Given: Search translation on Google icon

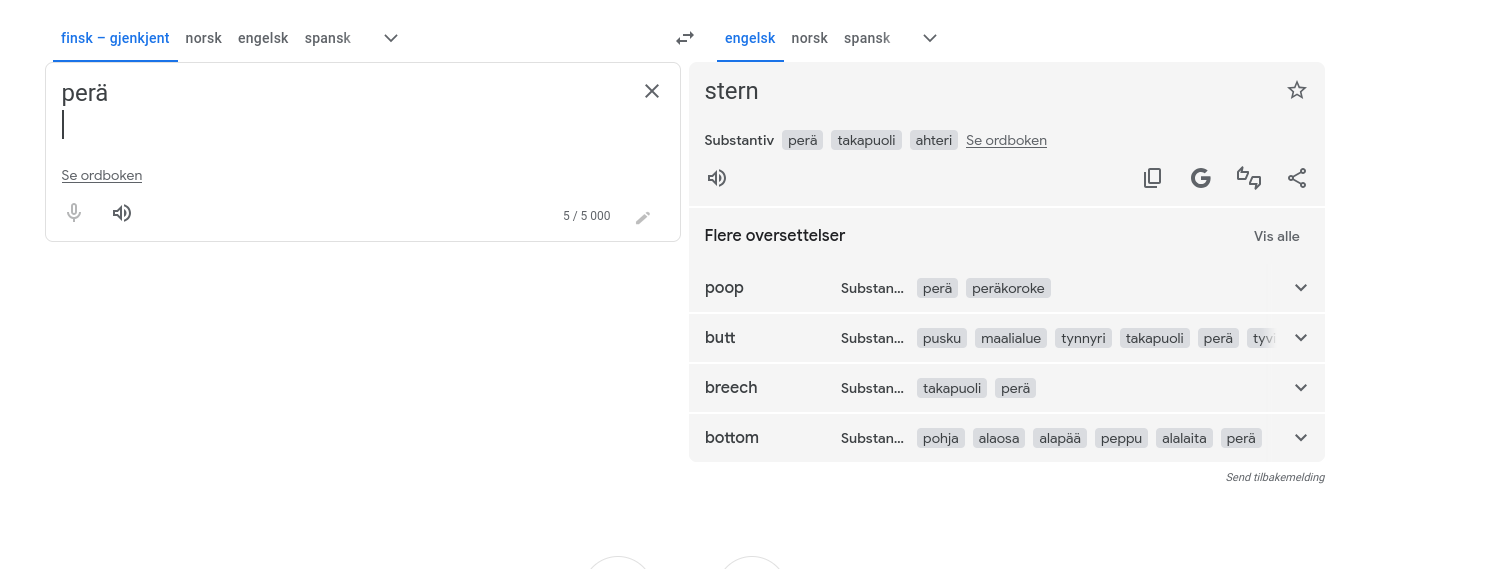Looking at the screenshot, I should pos(1201,178).
